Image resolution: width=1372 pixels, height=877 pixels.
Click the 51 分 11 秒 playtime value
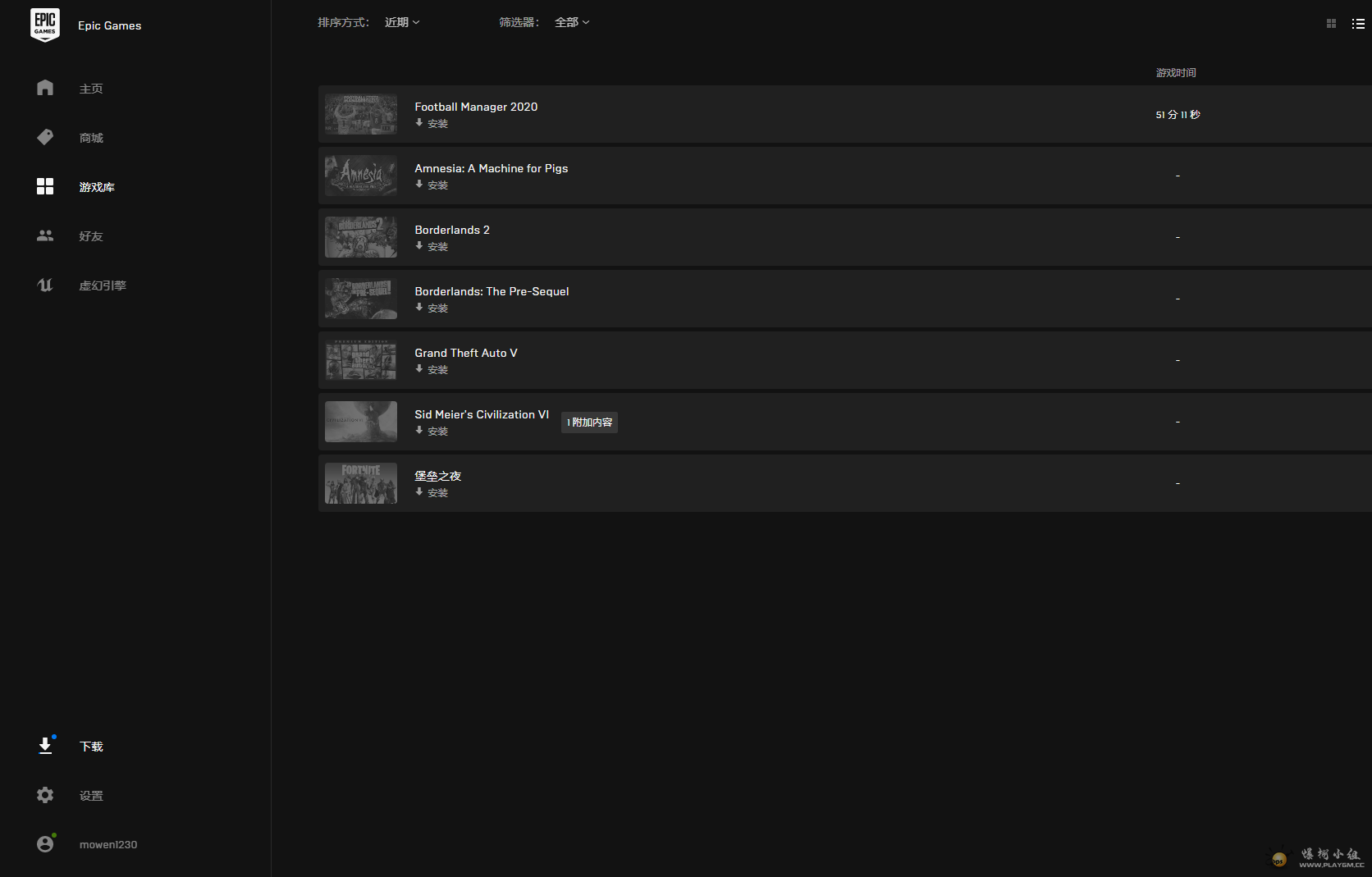[1178, 115]
